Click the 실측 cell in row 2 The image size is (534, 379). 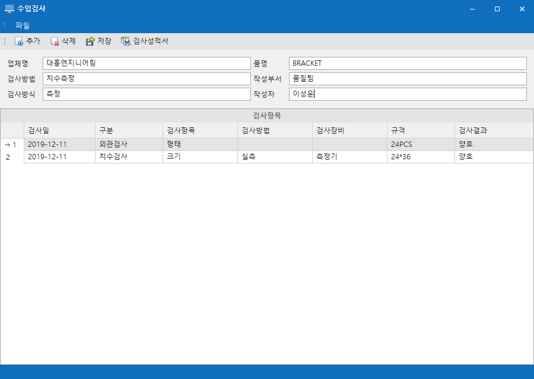pos(275,157)
